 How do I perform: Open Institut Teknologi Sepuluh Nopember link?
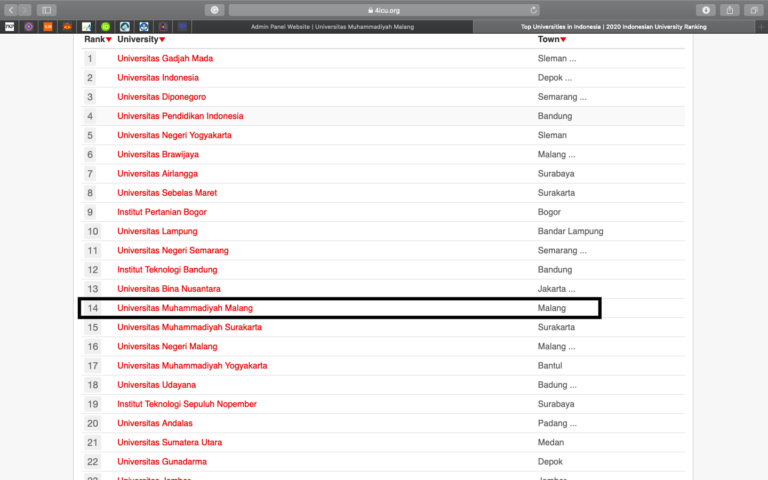[x=187, y=404]
